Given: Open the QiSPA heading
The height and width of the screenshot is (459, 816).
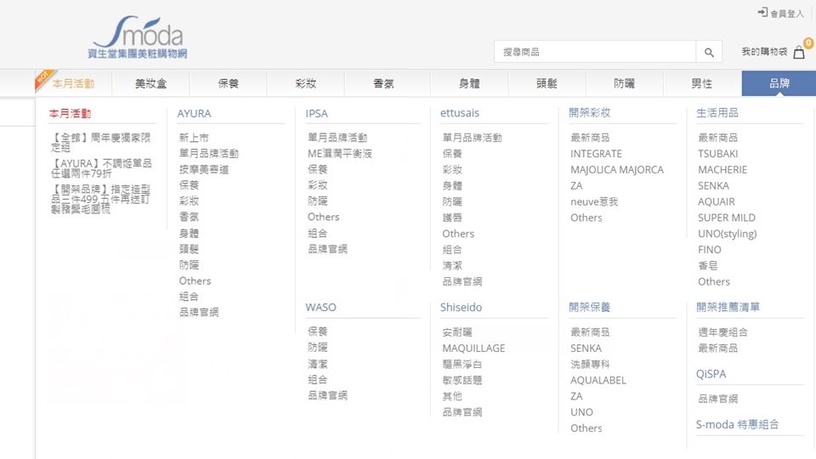Looking at the screenshot, I should click(x=711, y=374).
